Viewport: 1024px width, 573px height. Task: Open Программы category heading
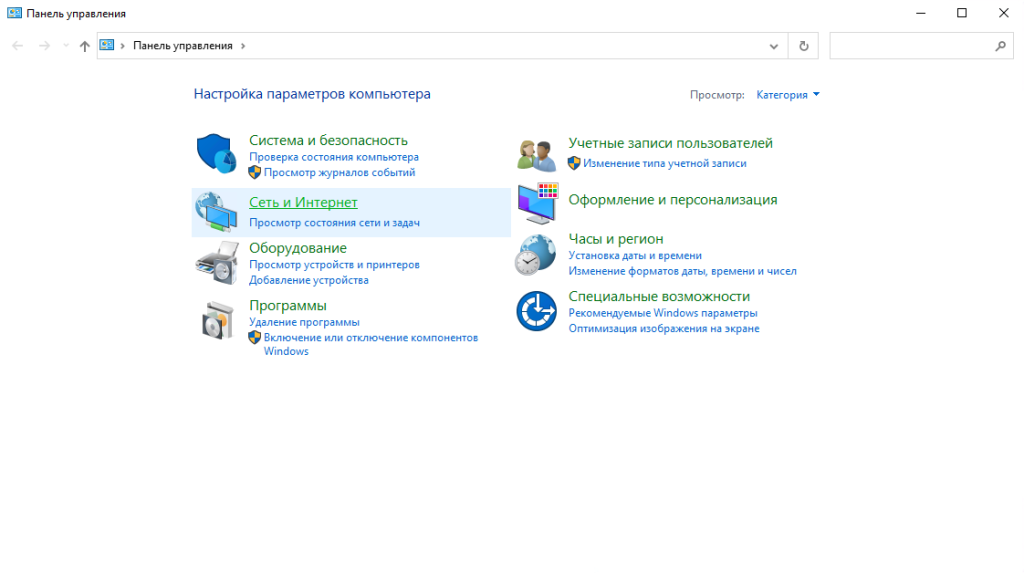[288, 306]
